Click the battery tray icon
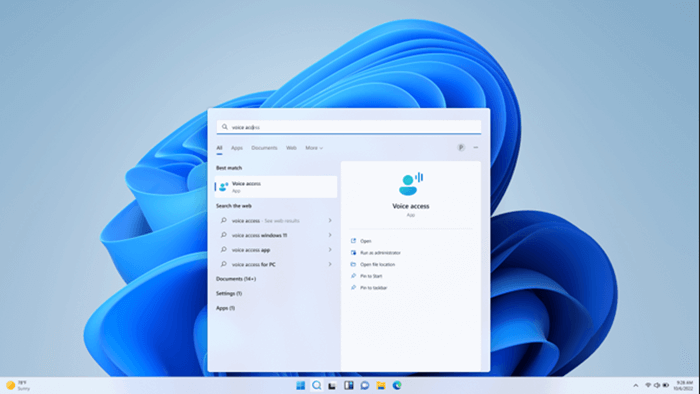 (x=666, y=386)
